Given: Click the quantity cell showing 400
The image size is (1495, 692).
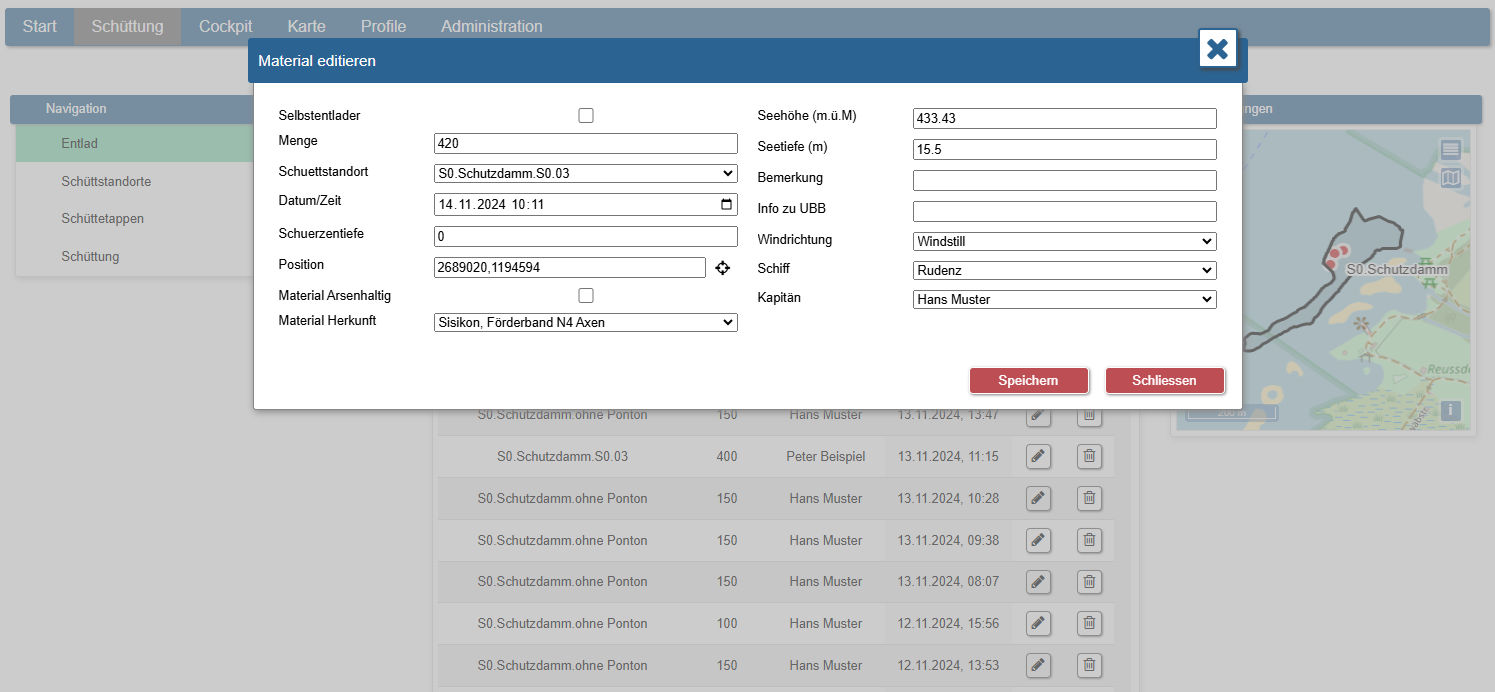Looking at the screenshot, I should (727, 457).
